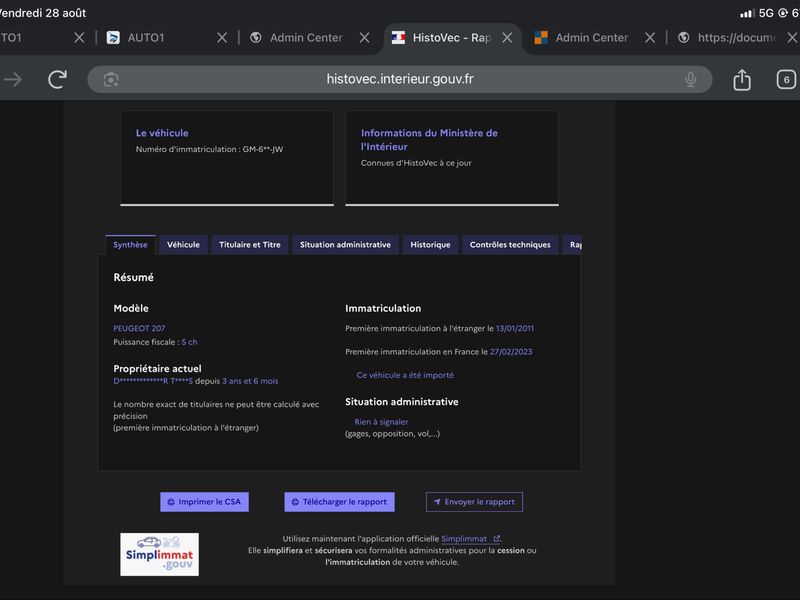This screenshot has height=600, width=800.
Task: Click the Envoyer le rapport button
Action: (x=474, y=502)
